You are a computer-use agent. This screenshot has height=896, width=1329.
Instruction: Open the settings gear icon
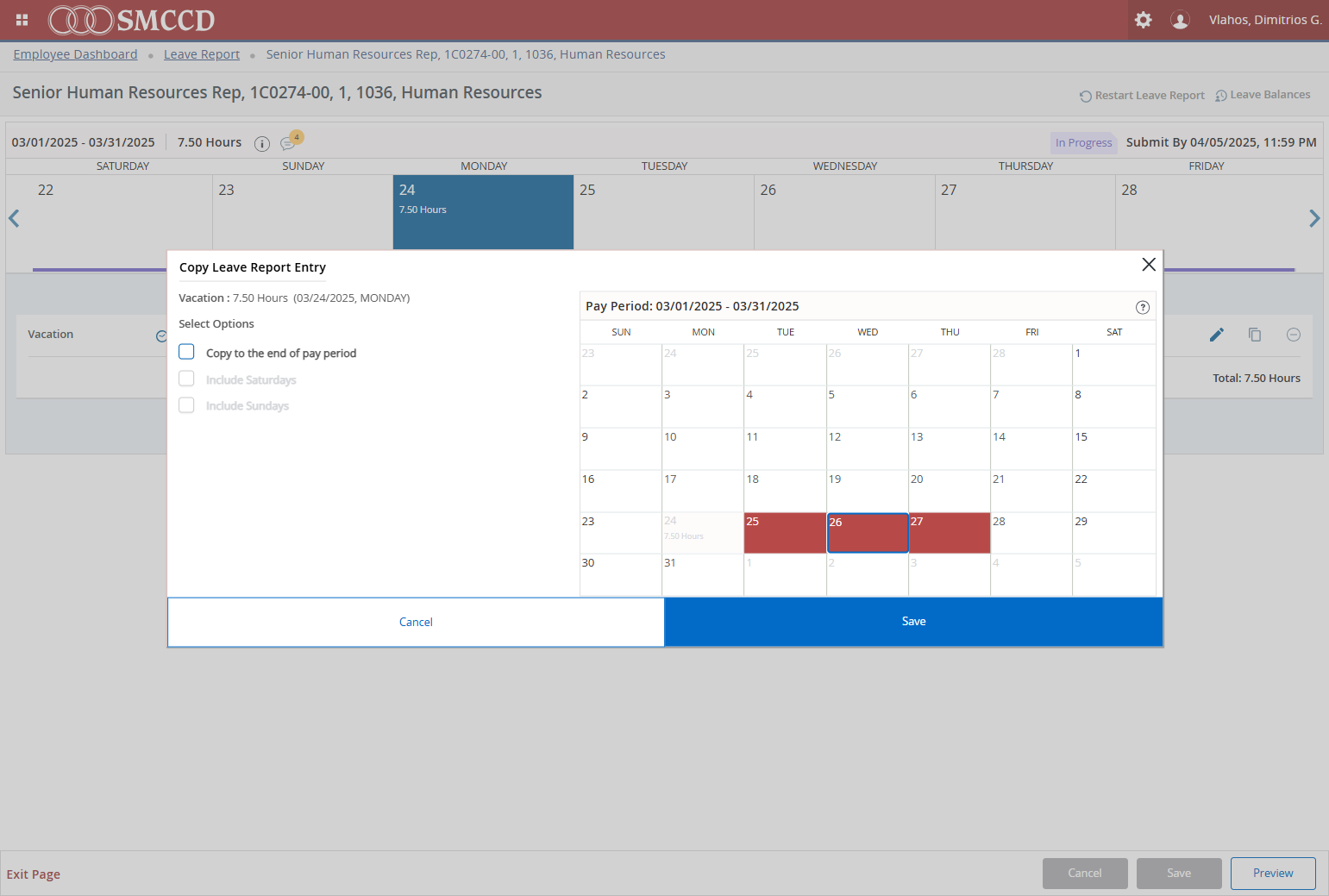click(1144, 20)
